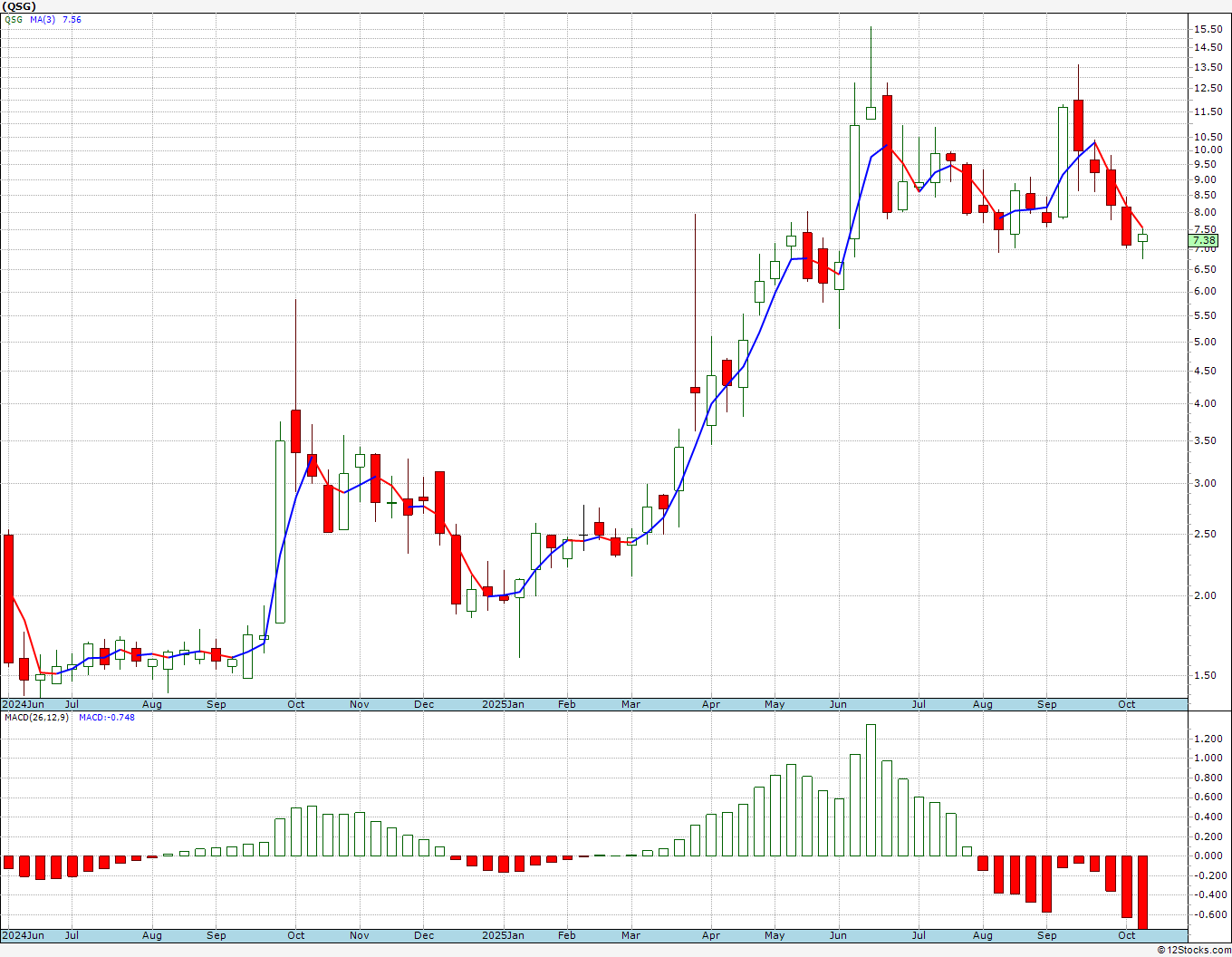
Task: Select the "9.00" price axis label
Action: pos(1208,179)
